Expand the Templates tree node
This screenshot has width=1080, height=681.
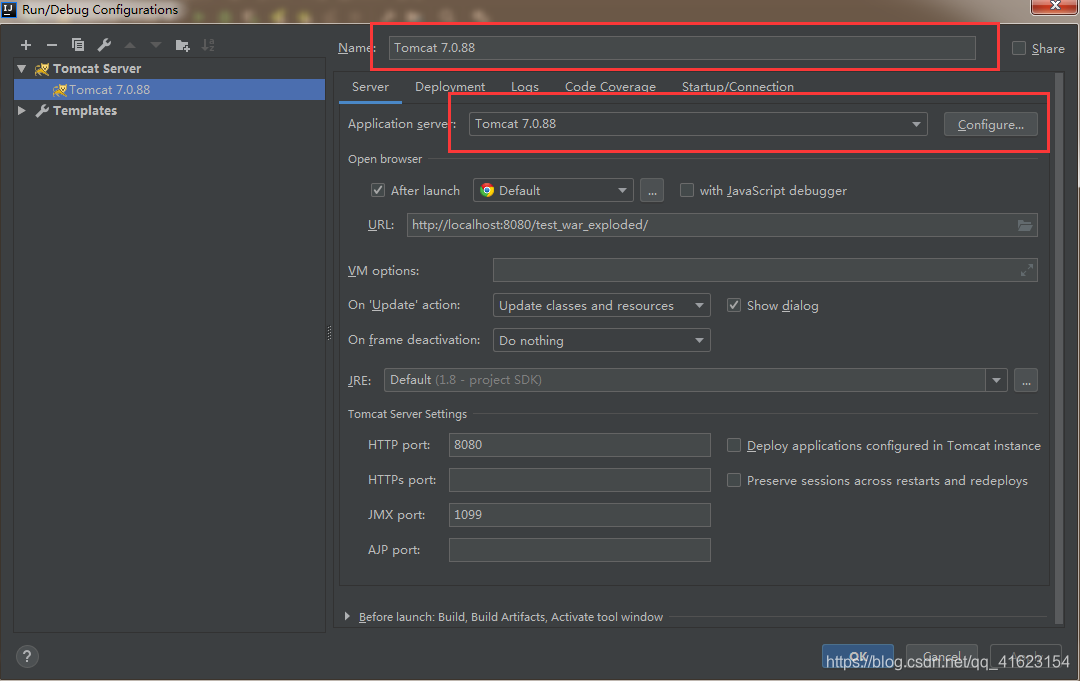[22, 111]
